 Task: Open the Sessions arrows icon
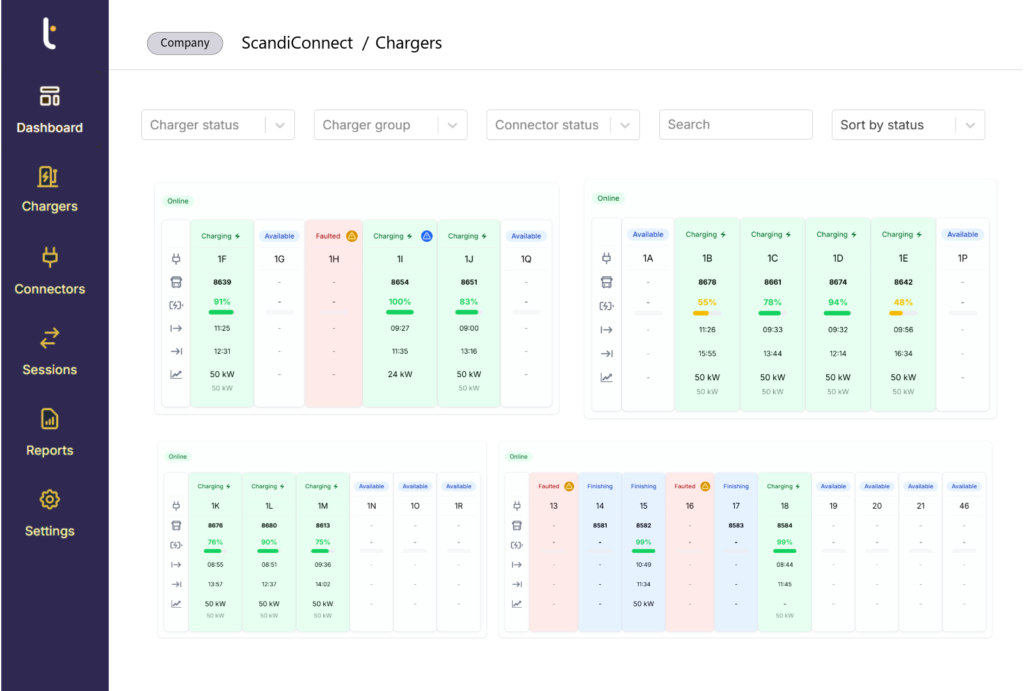pos(50,338)
